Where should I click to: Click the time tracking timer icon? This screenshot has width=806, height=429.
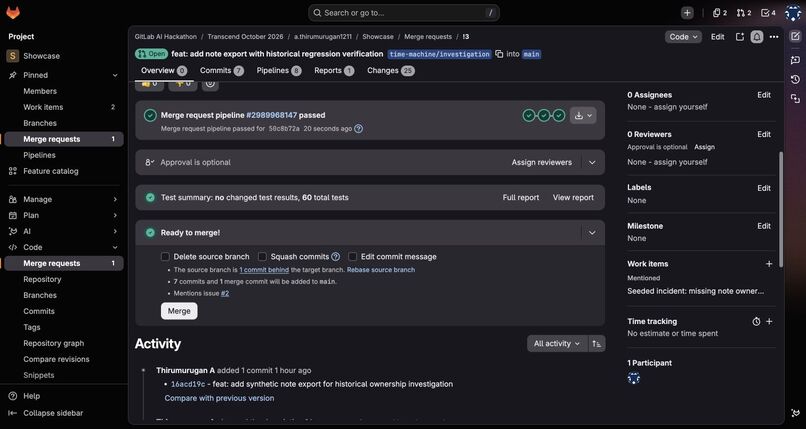(x=756, y=321)
